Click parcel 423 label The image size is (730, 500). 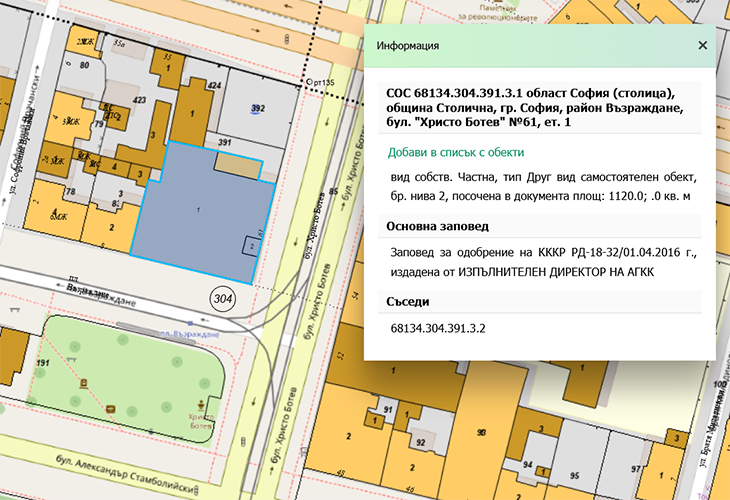(140, 101)
